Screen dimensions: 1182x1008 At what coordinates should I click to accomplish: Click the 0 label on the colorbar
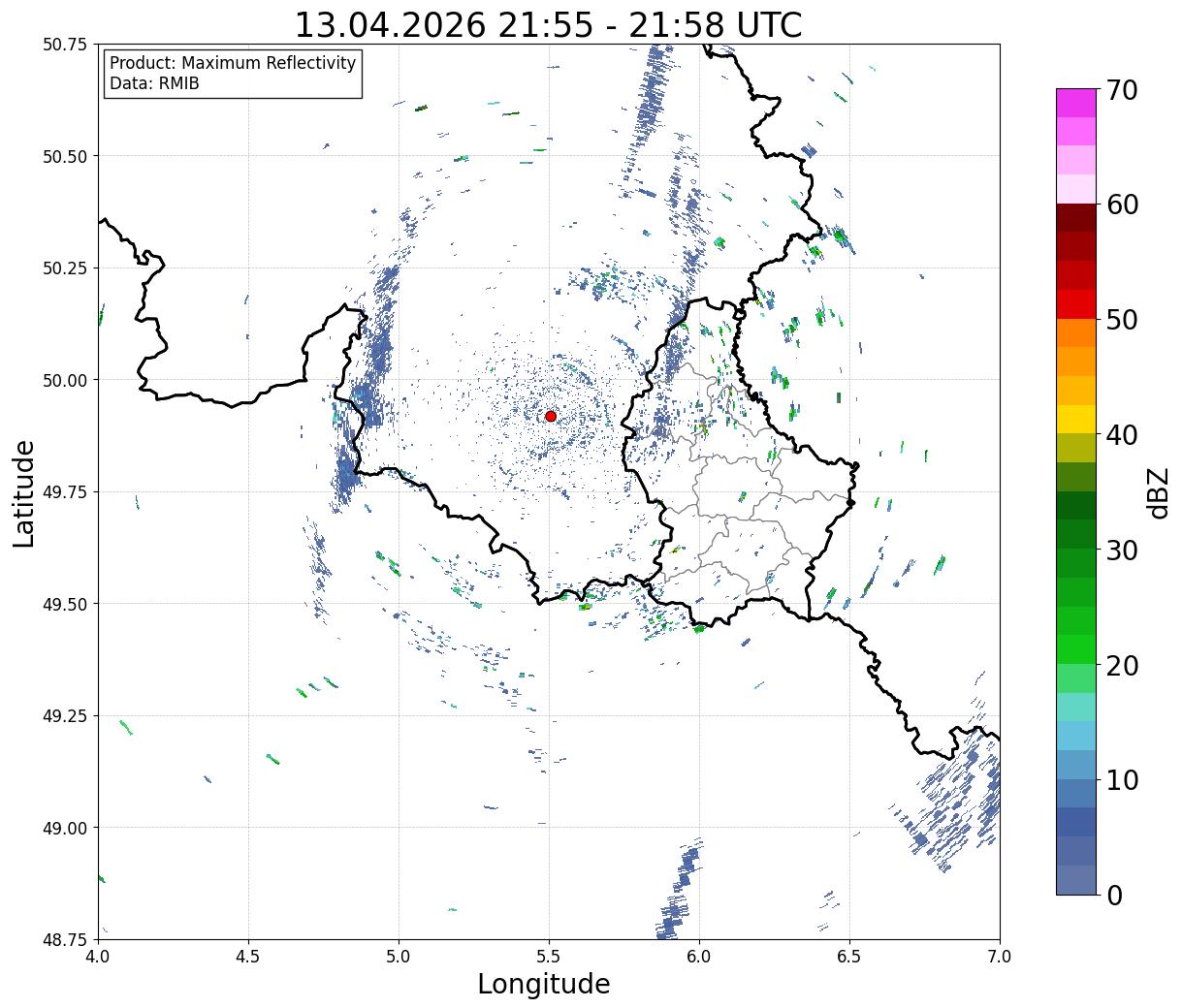tap(1113, 895)
